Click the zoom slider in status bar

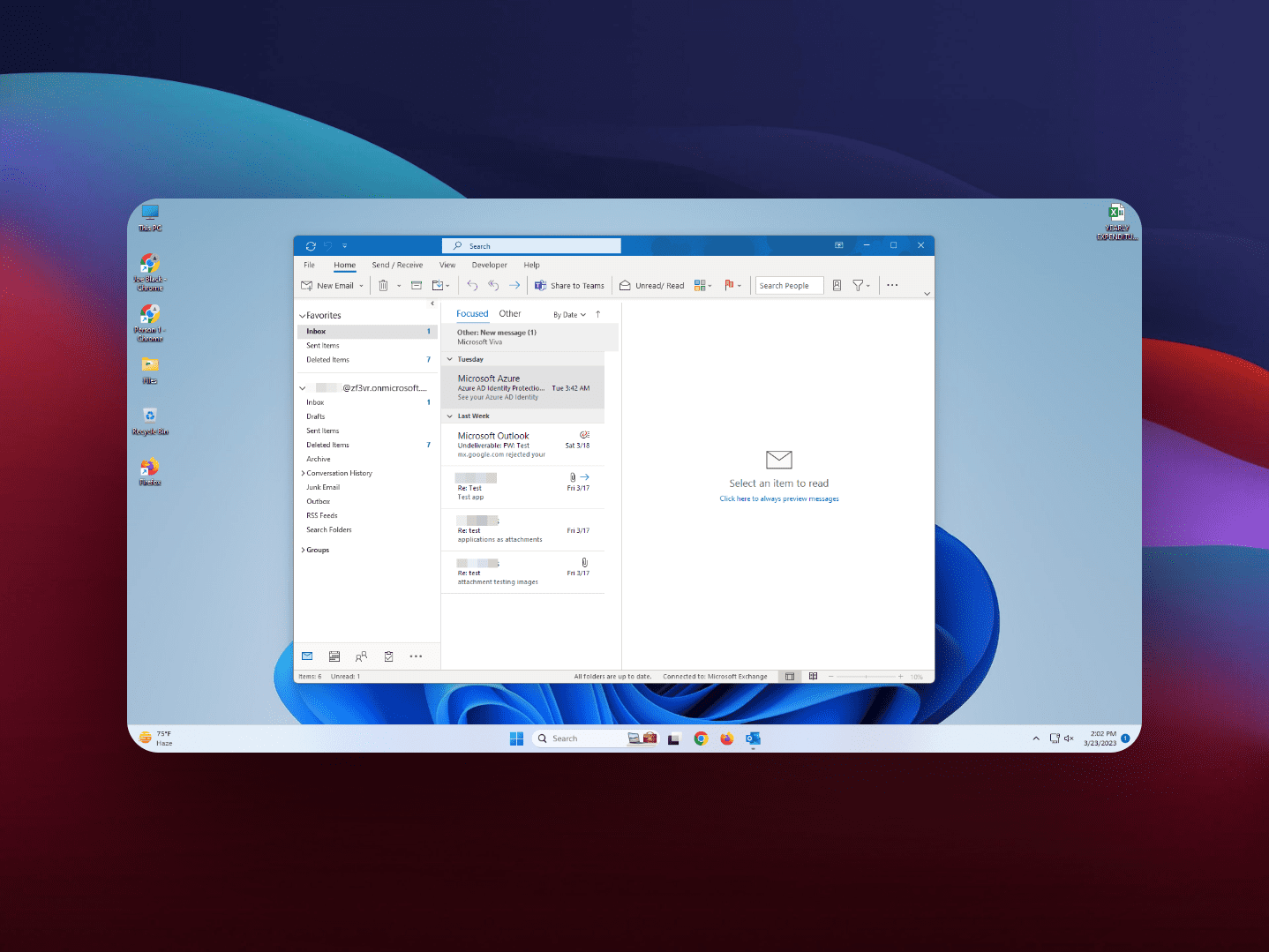pyautogui.click(x=866, y=677)
